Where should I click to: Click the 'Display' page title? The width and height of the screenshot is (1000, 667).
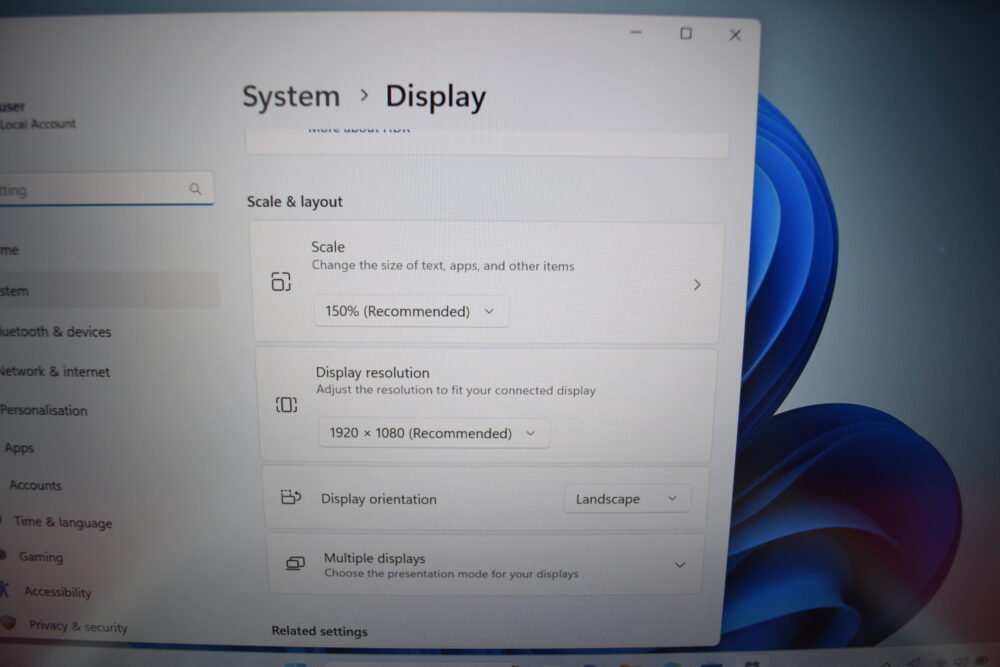pyautogui.click(x=436, y=97)
